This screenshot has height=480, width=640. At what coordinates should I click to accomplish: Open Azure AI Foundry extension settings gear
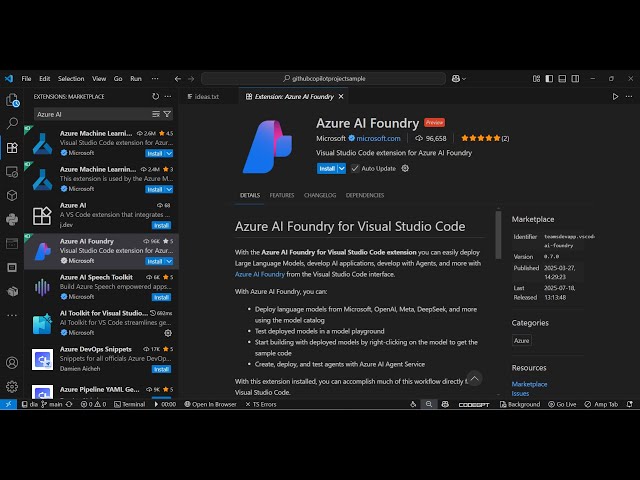click(405, 168)
